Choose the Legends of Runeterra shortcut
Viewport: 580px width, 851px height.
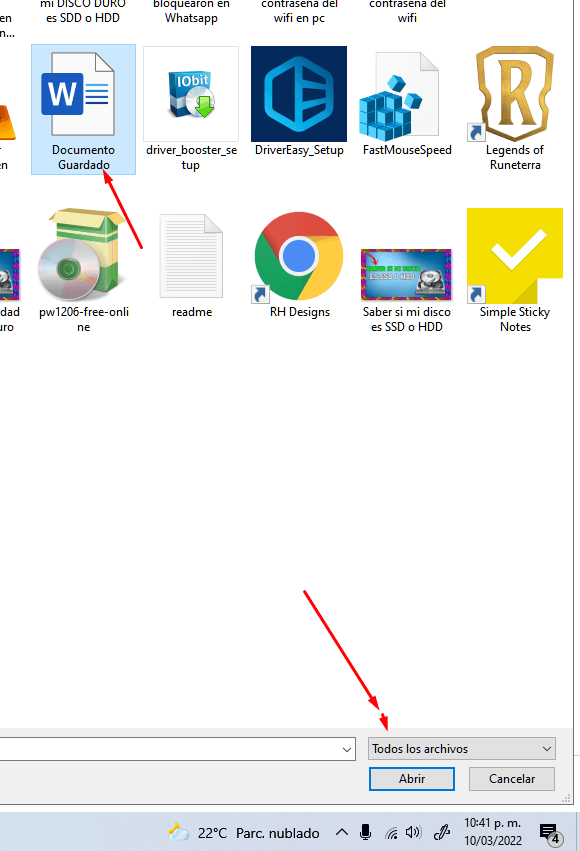tap(515, 110)
